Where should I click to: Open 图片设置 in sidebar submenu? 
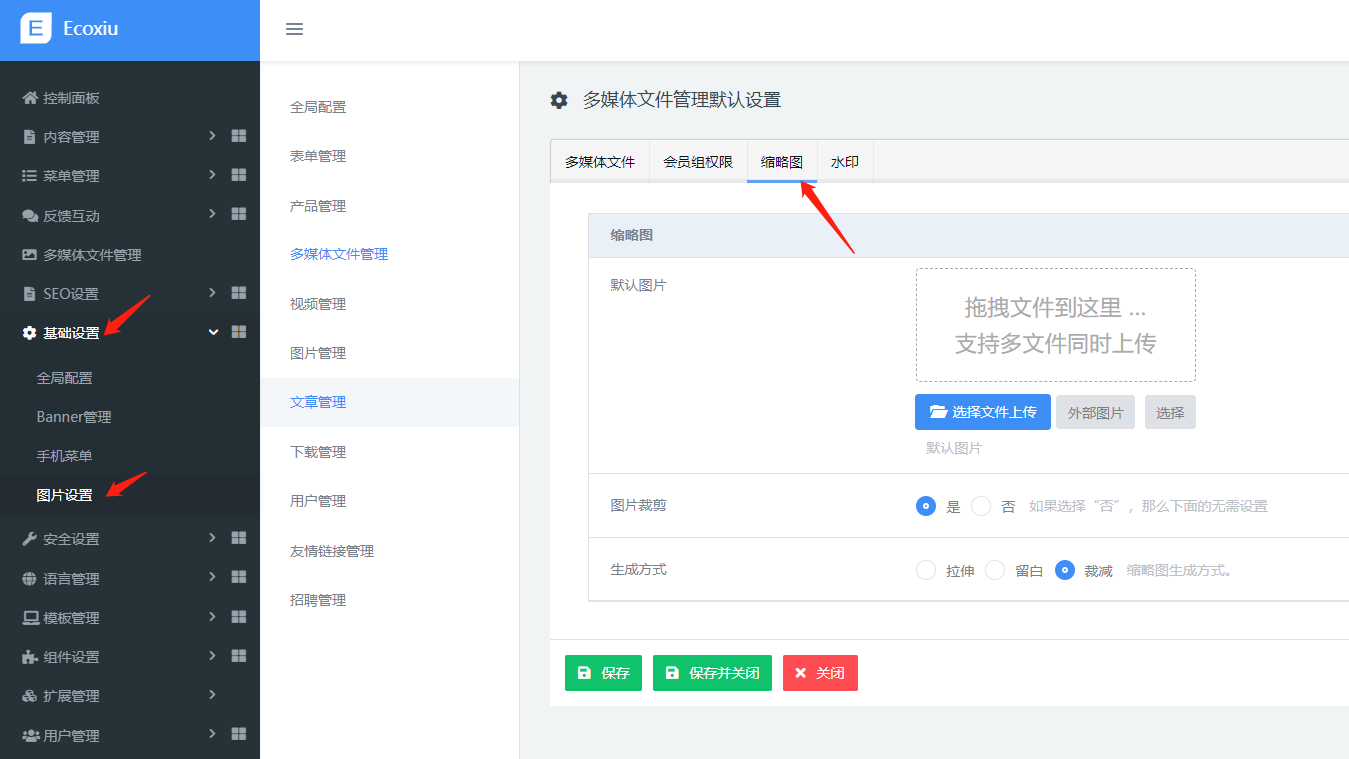pos(64,495)
